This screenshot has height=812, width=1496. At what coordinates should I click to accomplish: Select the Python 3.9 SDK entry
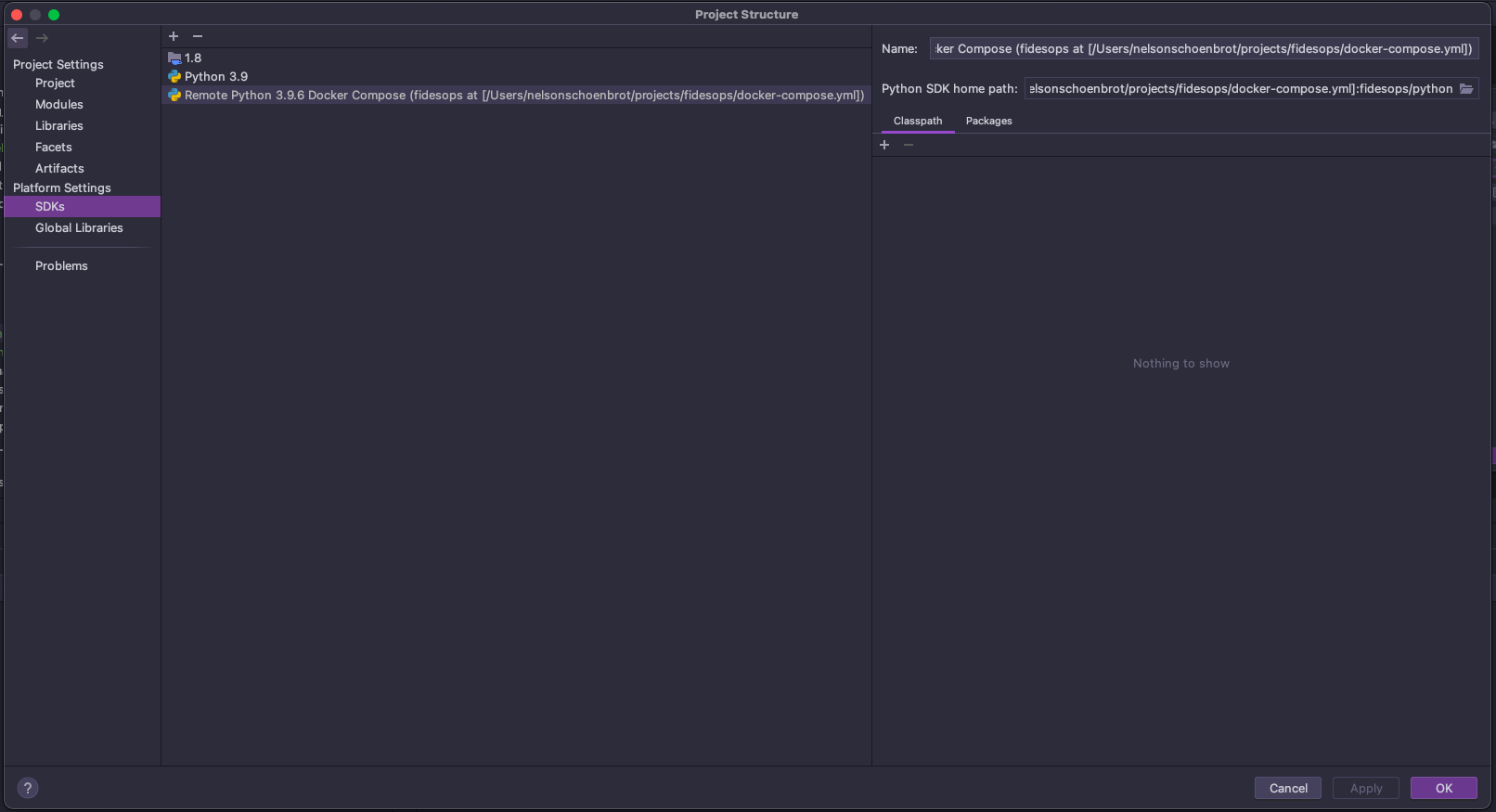tap(215, 76)
